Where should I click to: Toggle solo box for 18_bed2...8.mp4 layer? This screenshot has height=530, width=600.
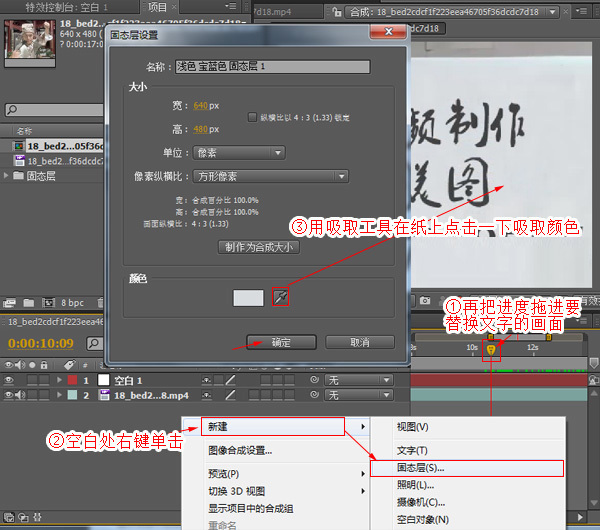coord(33,395)
